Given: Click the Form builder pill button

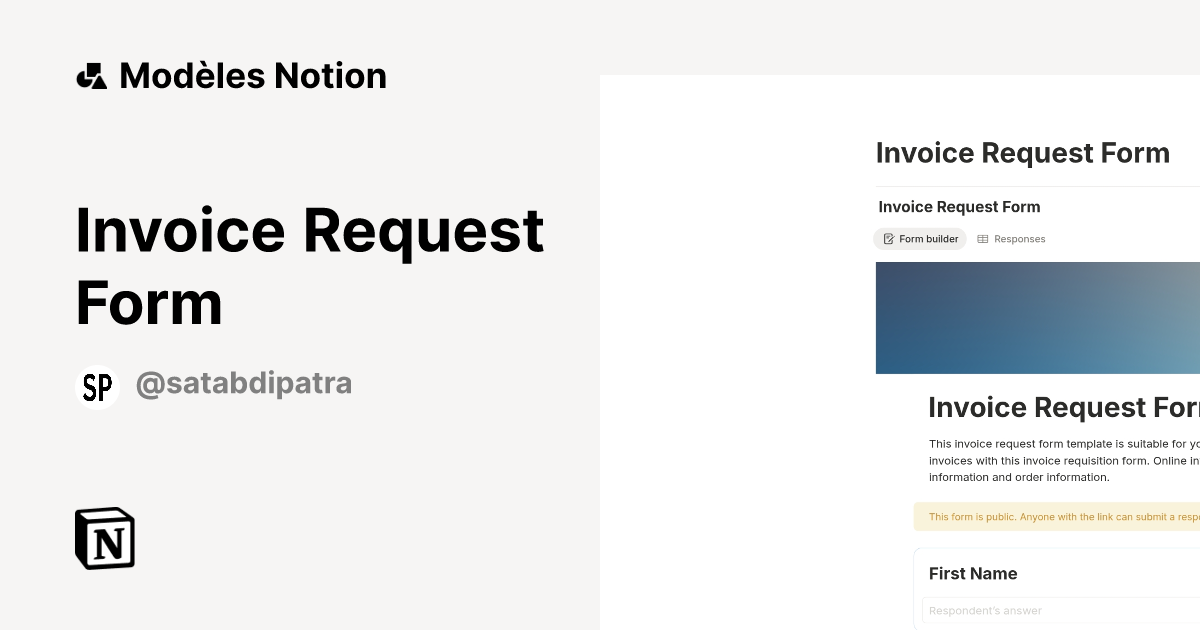Looking at the screenshot, I should (919, 238).
